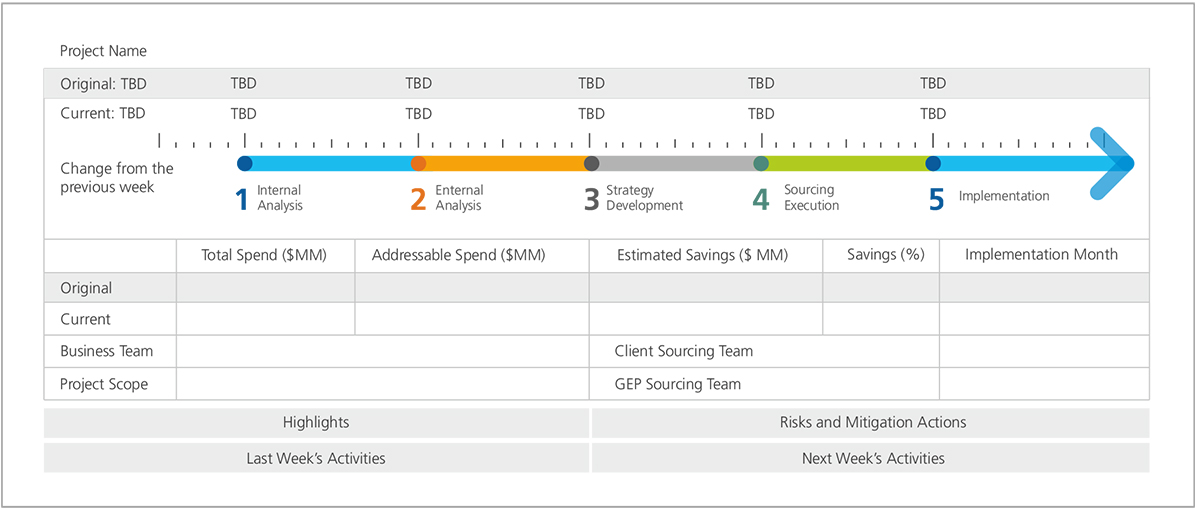Click the 'Project Scope' row label

point(103,383)
